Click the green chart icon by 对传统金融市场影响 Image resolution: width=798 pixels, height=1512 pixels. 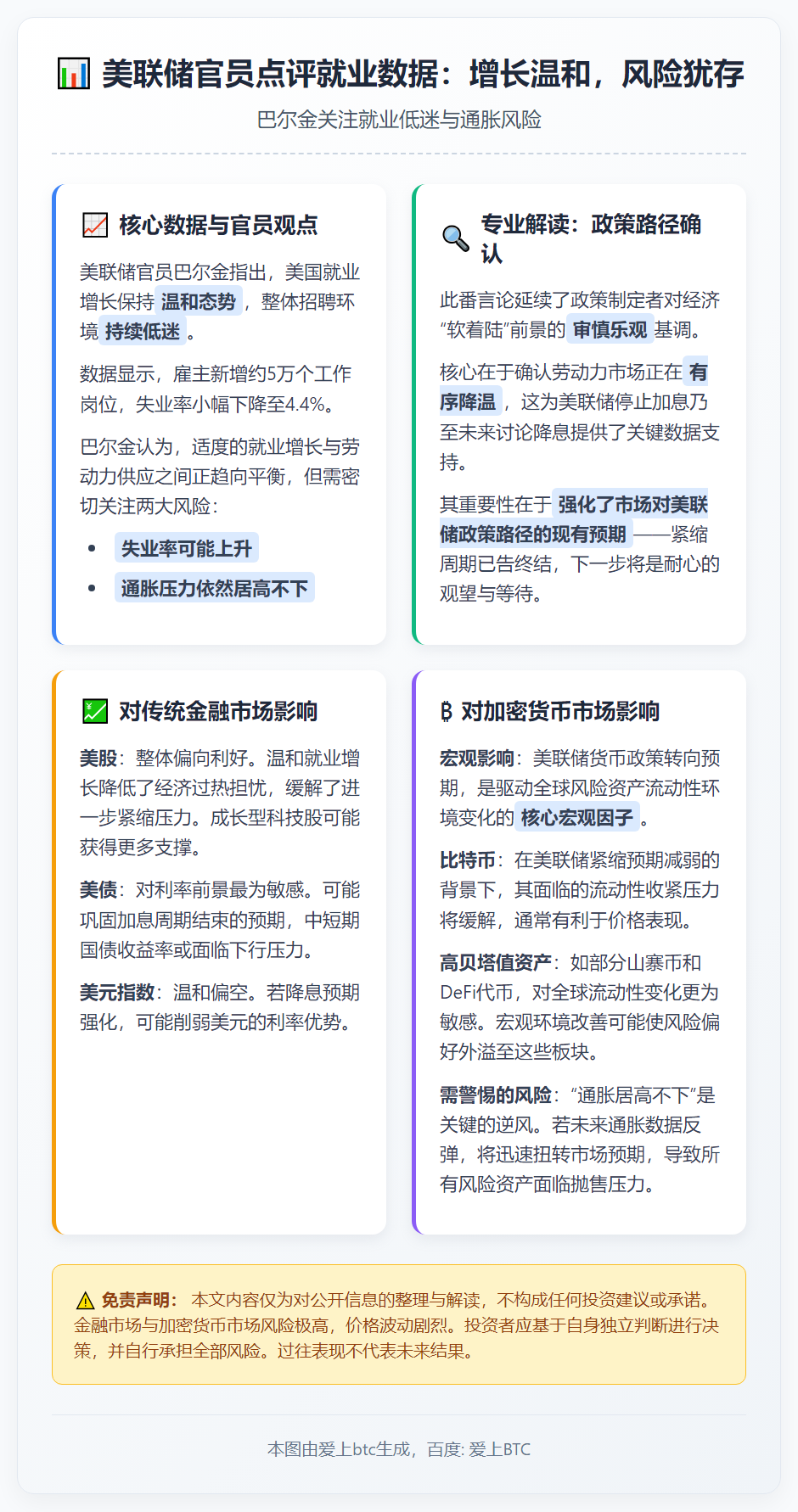tap(94, 711)
